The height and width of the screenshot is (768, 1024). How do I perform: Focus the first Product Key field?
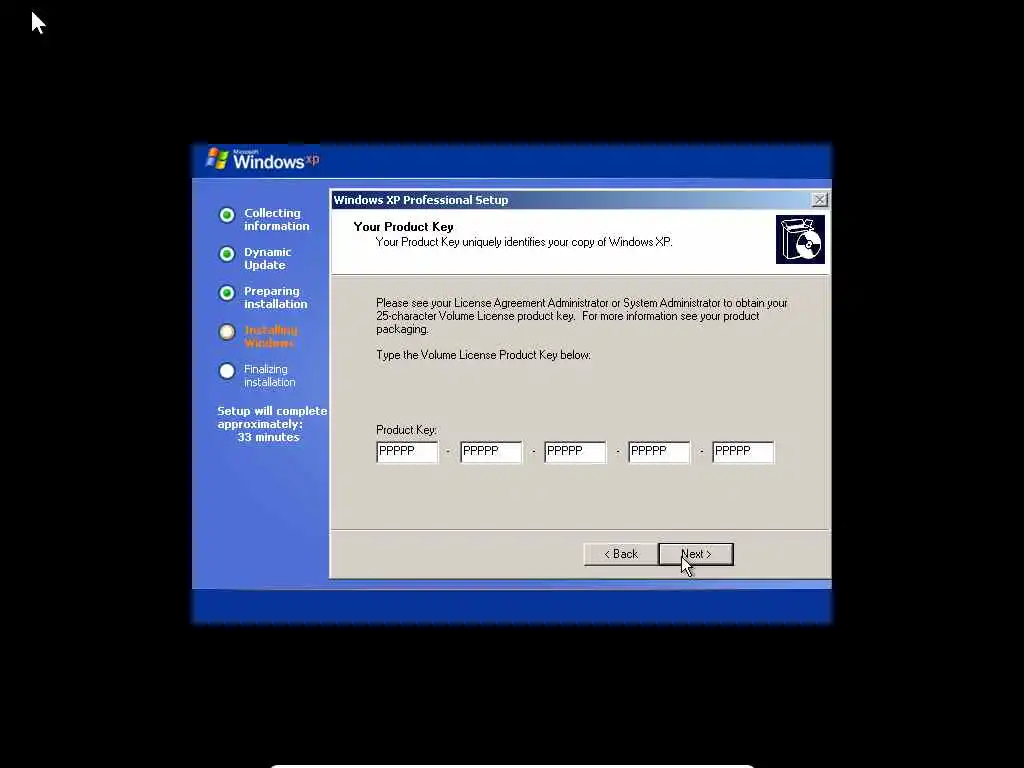tap(407, 451)
